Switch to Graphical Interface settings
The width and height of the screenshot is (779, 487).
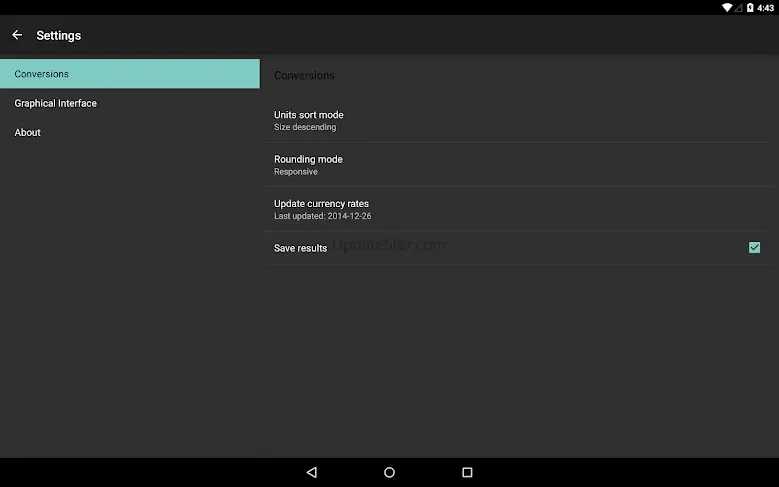[130, 103]
